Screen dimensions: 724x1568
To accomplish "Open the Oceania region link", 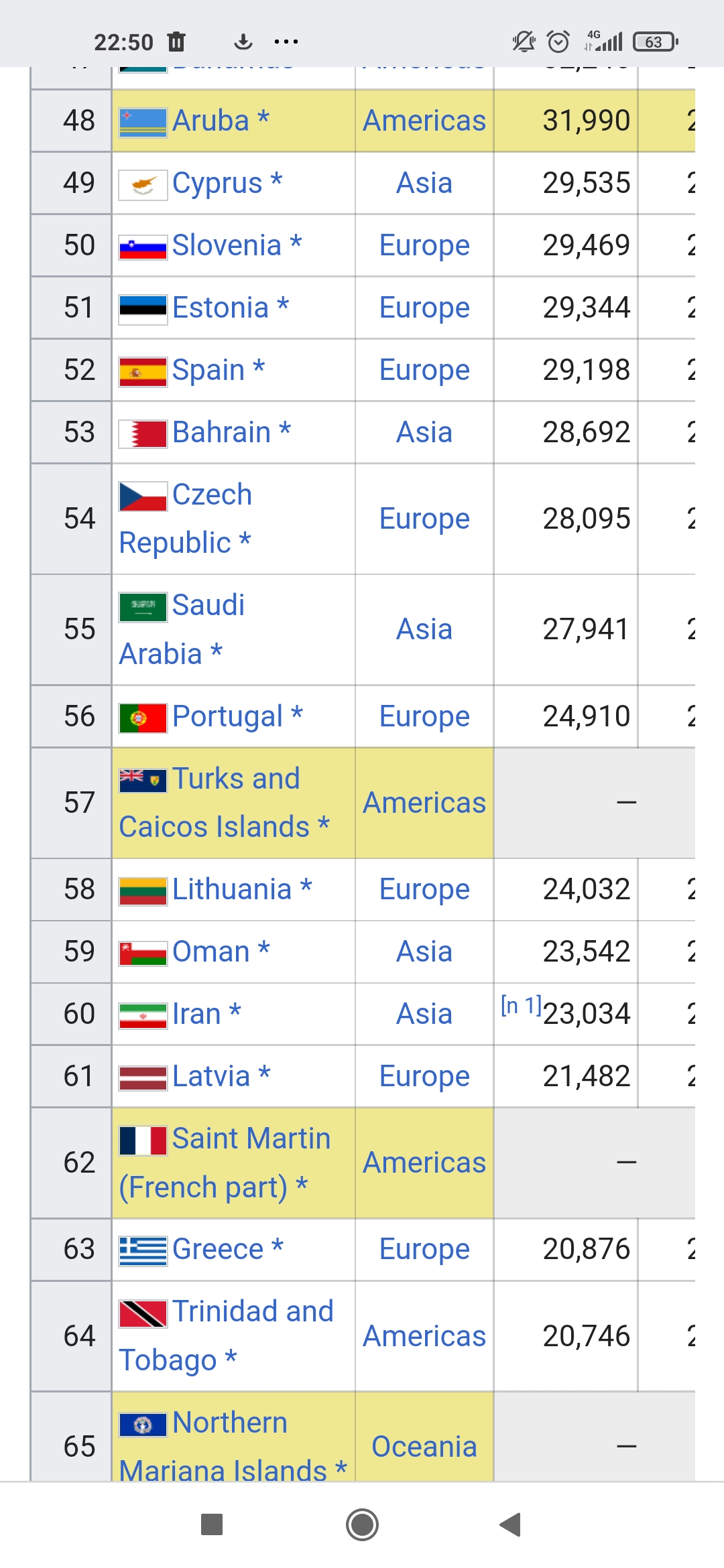I will [x=424, y=1447].
